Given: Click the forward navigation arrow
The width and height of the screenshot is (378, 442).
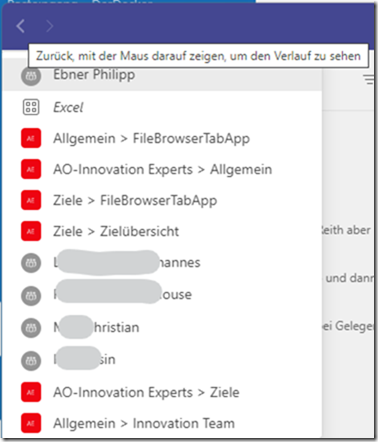Looking at the screenshot, I should tap(50, 26).
